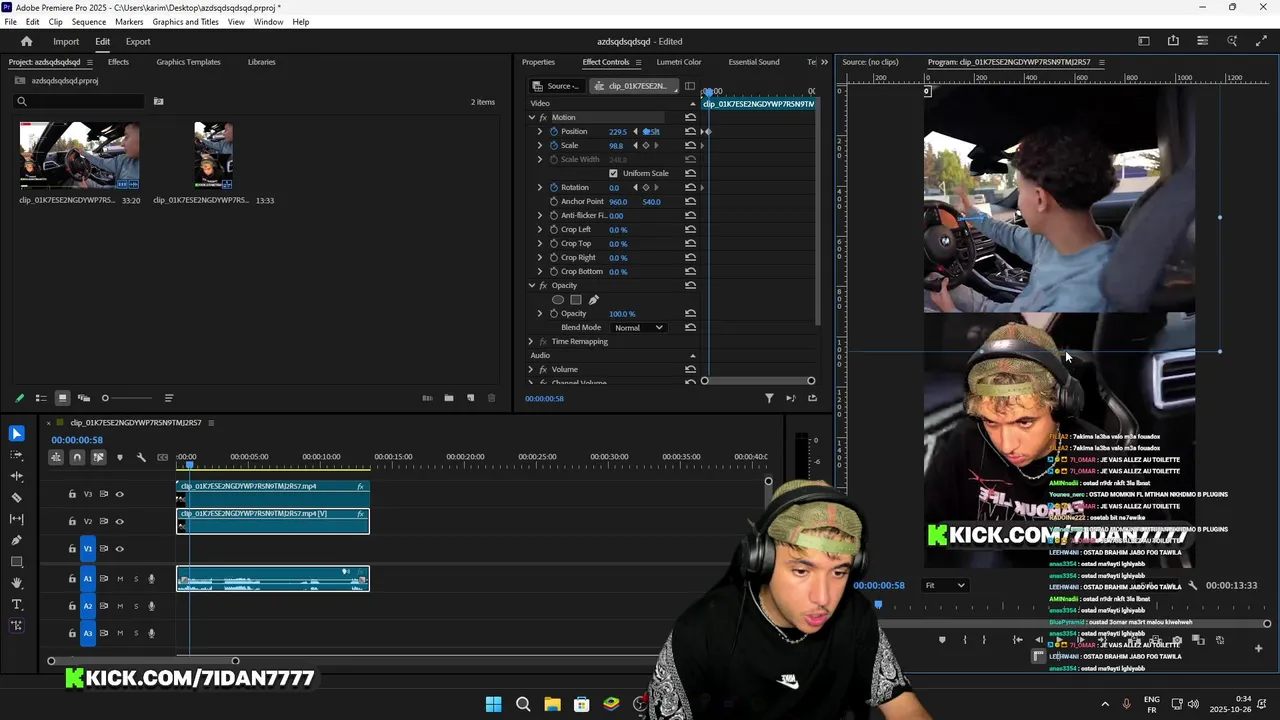1280x720 pixels.
Task: Open Graphics and Titles menu
Action: pos(186,21)
